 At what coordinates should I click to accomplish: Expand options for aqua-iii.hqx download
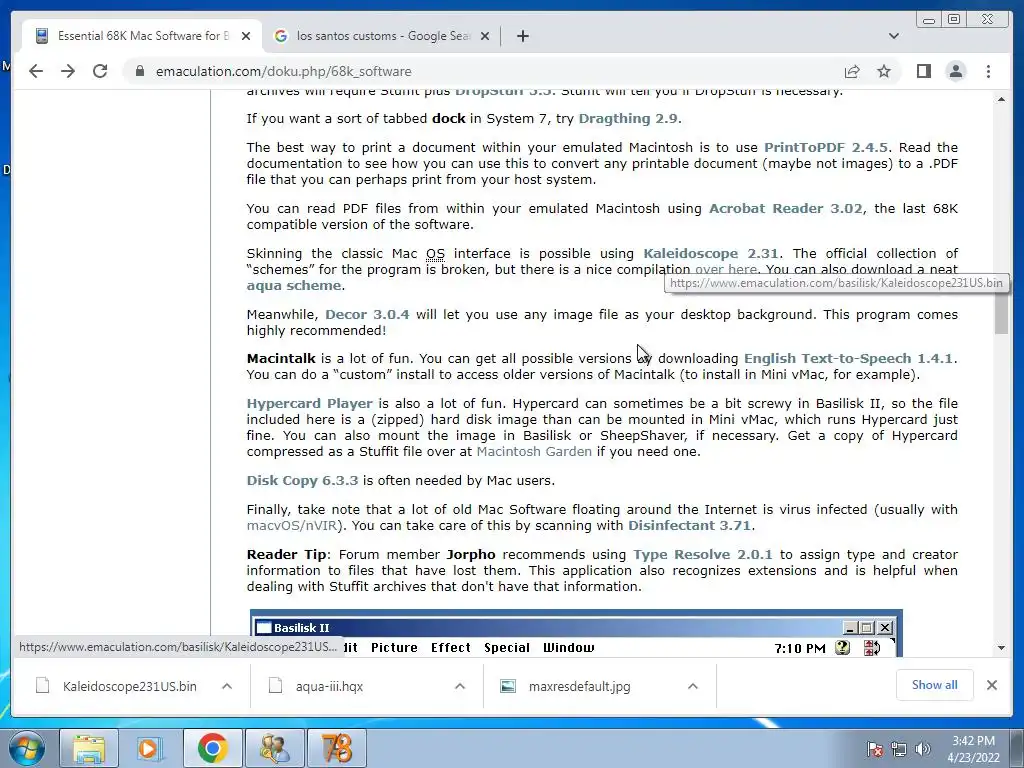pyautogui.click(x=460, y=686)
